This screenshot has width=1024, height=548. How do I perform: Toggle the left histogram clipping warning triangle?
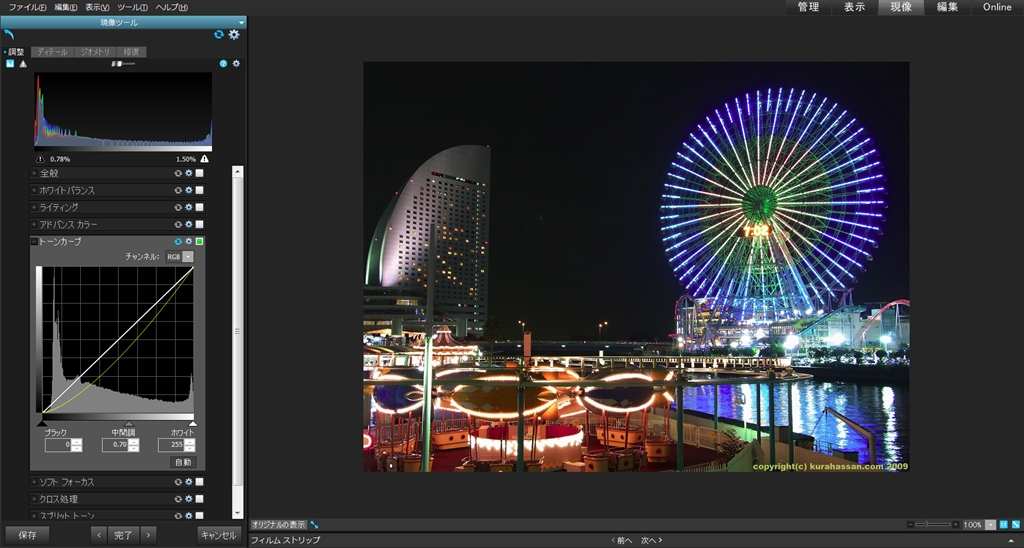[40, 159]
